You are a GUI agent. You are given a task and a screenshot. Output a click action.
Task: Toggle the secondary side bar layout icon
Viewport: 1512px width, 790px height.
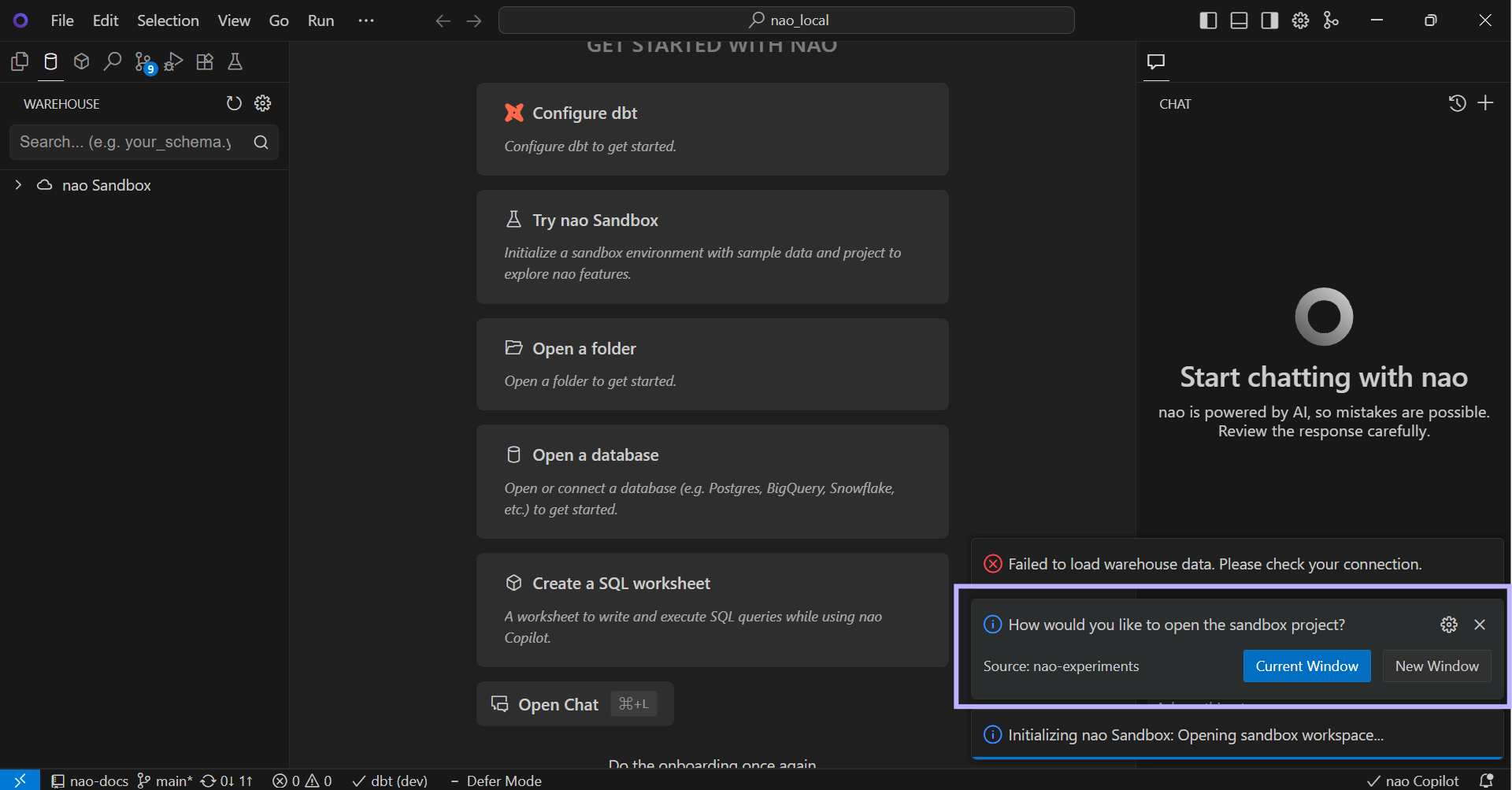pyautogui.click(x=1269, y=20)
